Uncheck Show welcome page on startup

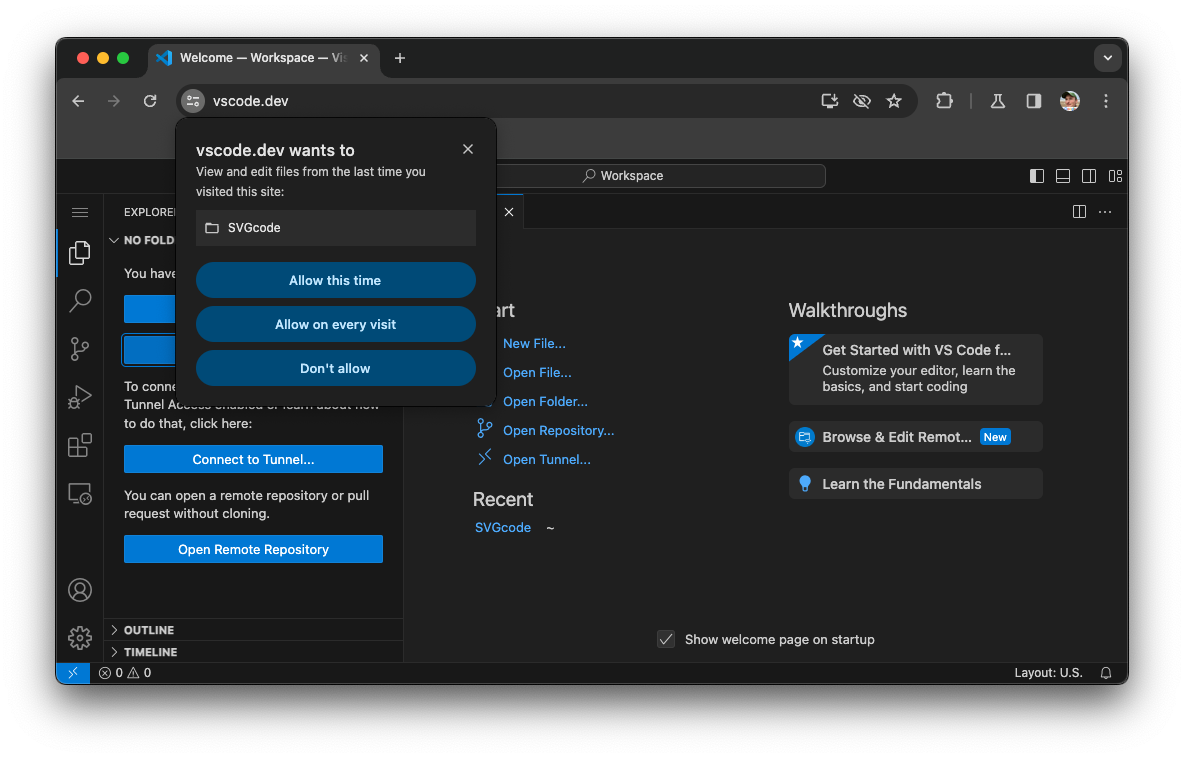[666, 638]
